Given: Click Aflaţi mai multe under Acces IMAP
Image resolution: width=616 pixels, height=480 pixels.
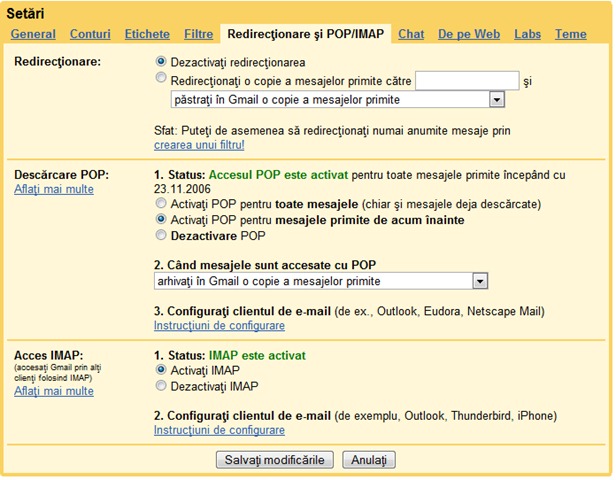Looking at the screenshot, I should click(54, 391).
